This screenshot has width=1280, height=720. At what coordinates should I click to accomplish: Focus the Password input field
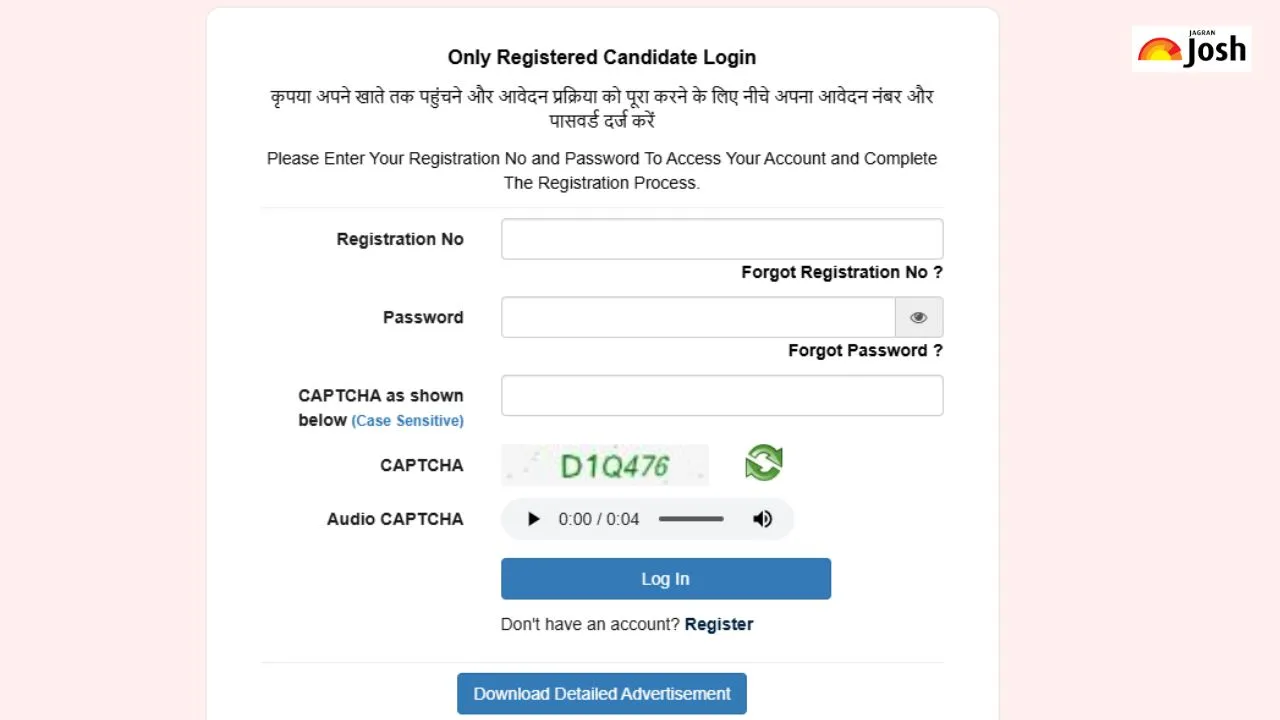pyautogui.click(x=698, y=317)
